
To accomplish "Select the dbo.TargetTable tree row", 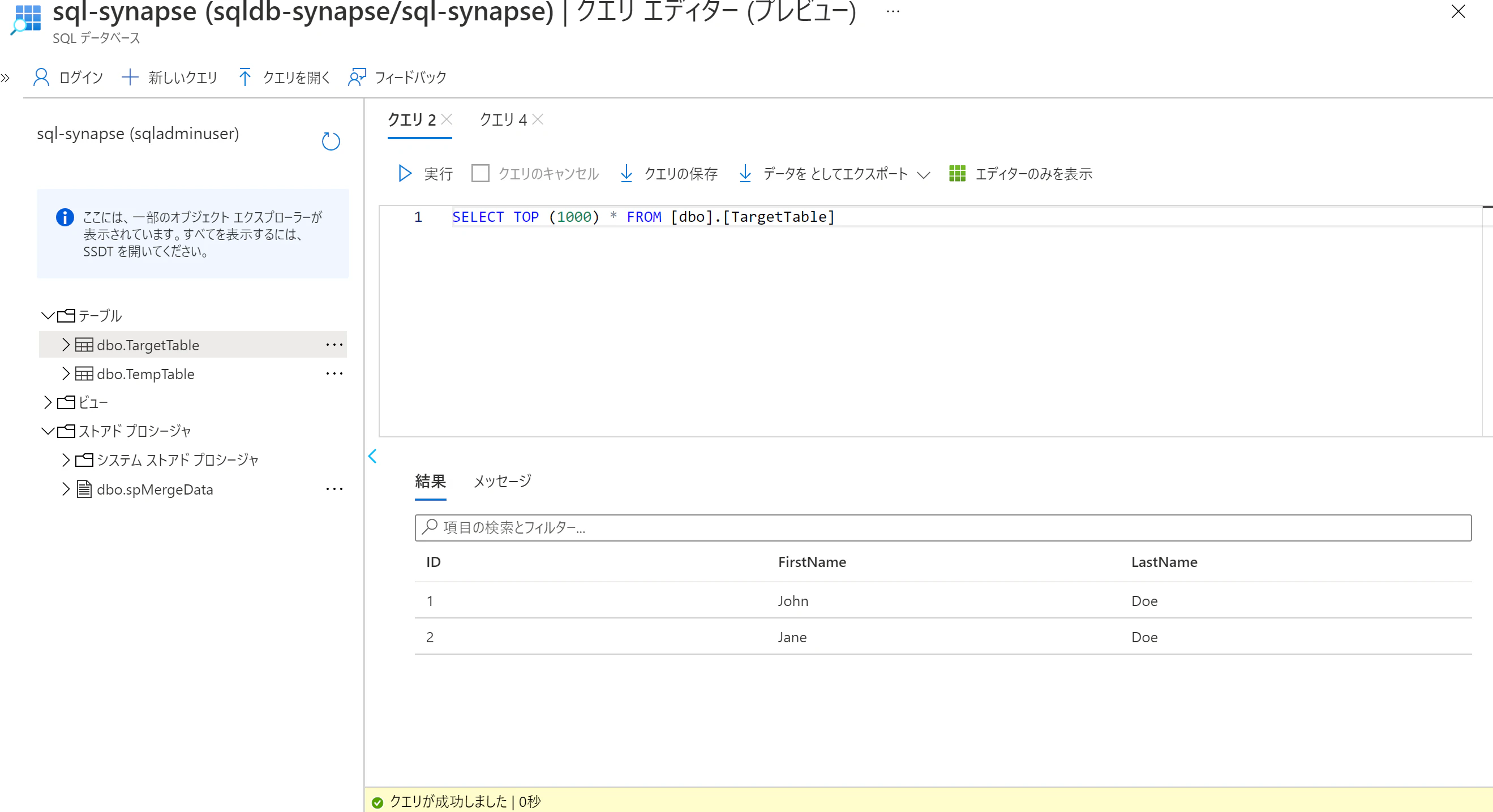I will [x=193, y=345].
